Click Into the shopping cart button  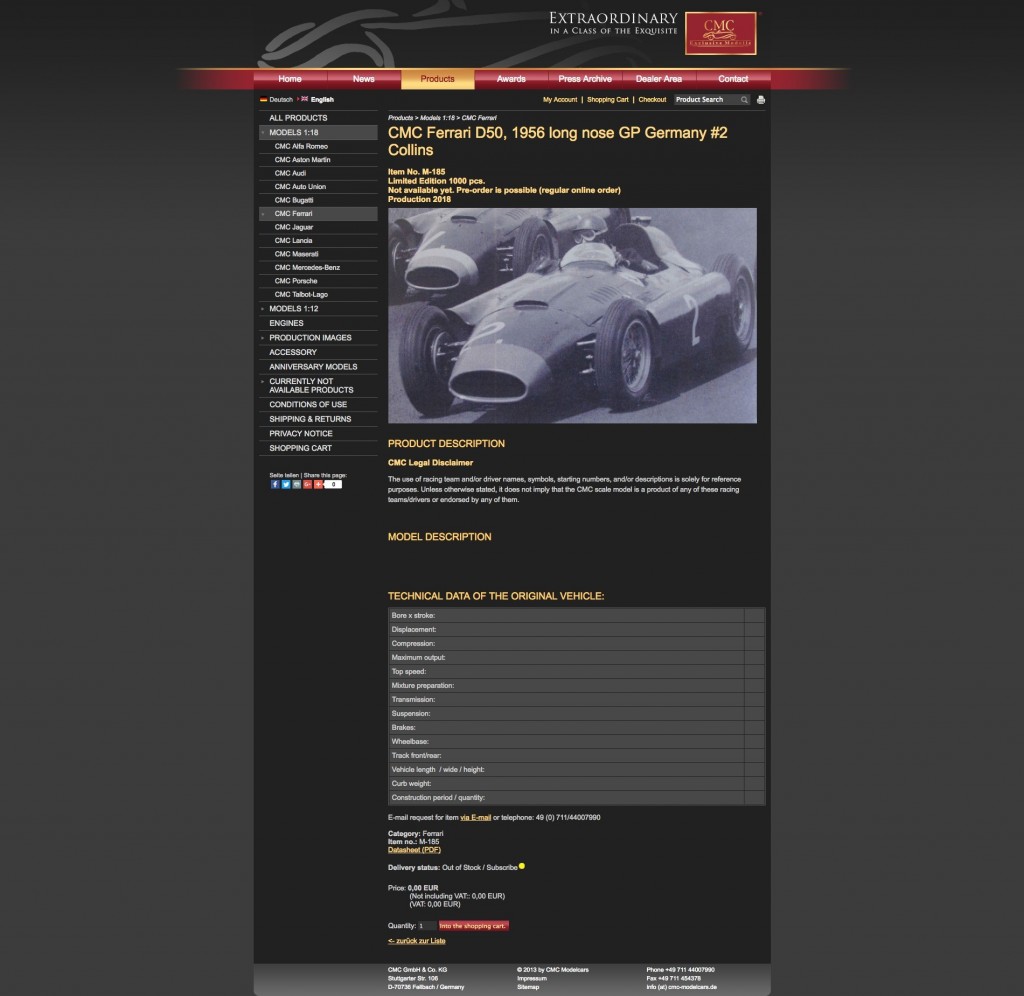click(x=473, y=926)
